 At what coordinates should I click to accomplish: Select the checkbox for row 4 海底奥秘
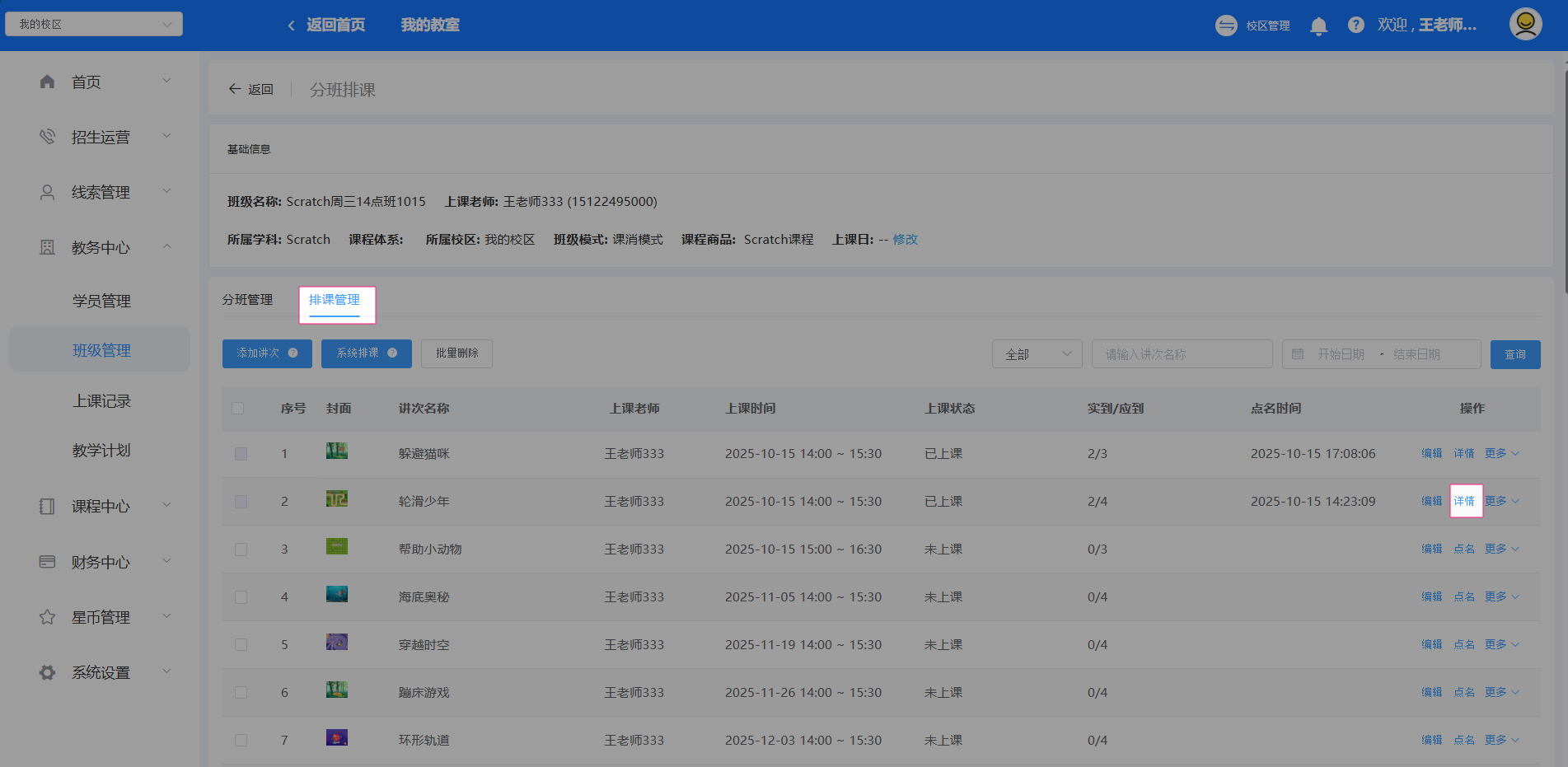(241, 597)
